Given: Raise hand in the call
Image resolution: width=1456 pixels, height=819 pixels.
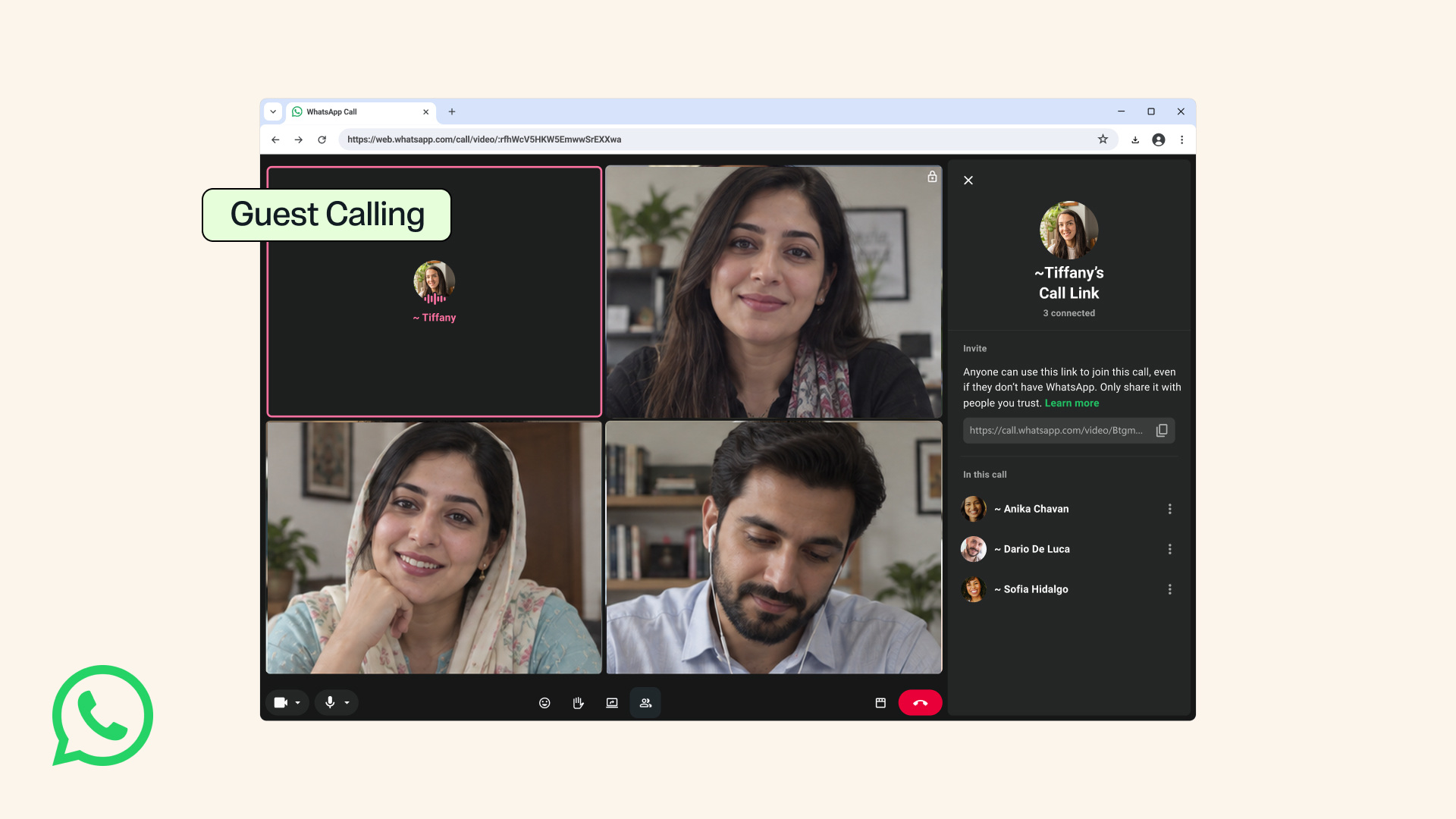Looking at the screenshot, I should pyautogui.click(x=578, y=703).
